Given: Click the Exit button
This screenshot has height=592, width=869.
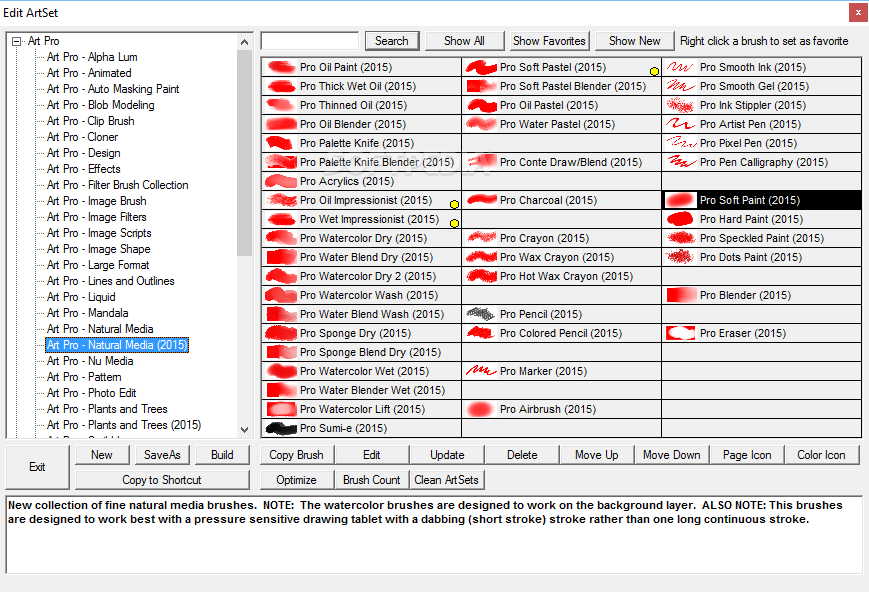Looking at the screenshot, I should tap(37, 467).
